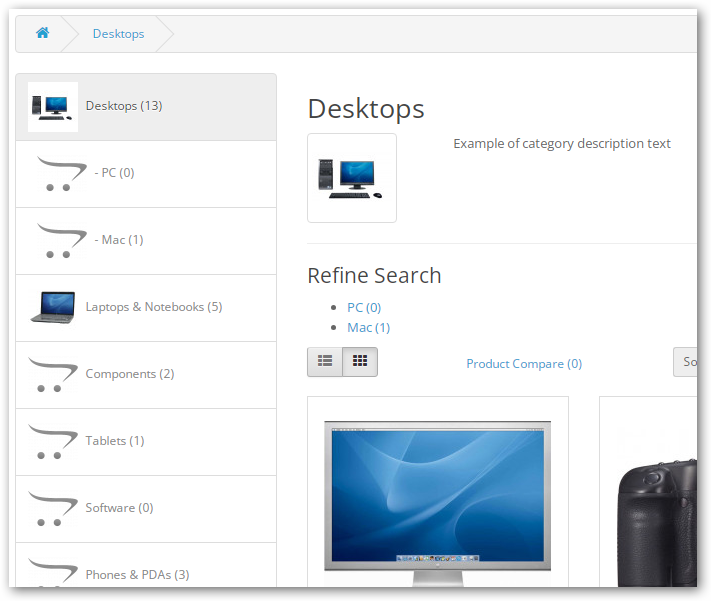Open the black camera product image
Image resolution: width=711 pixels, height=601 pixels.
pos(657,523)
